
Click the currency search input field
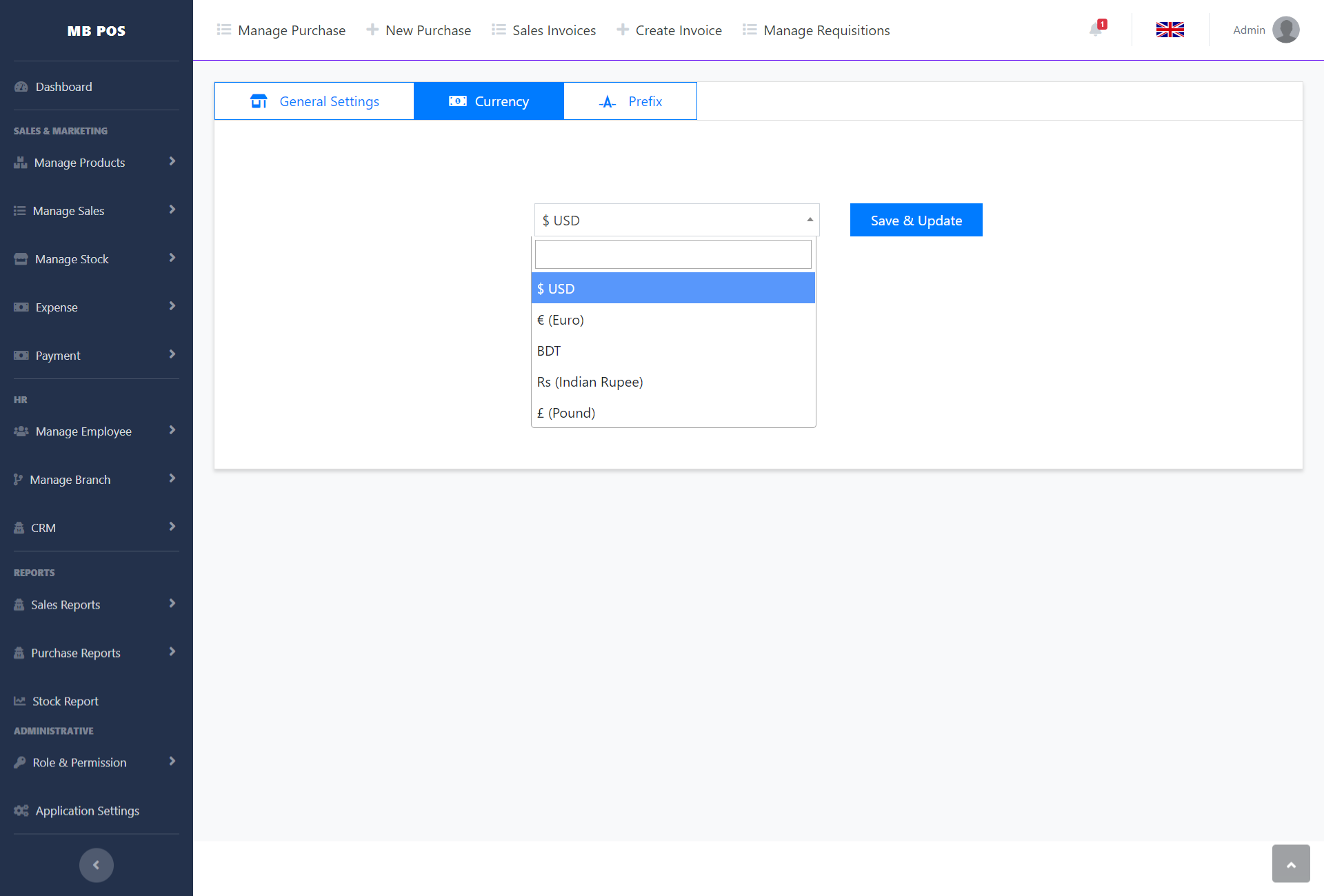pyautogui.click(x=672, y=254)
